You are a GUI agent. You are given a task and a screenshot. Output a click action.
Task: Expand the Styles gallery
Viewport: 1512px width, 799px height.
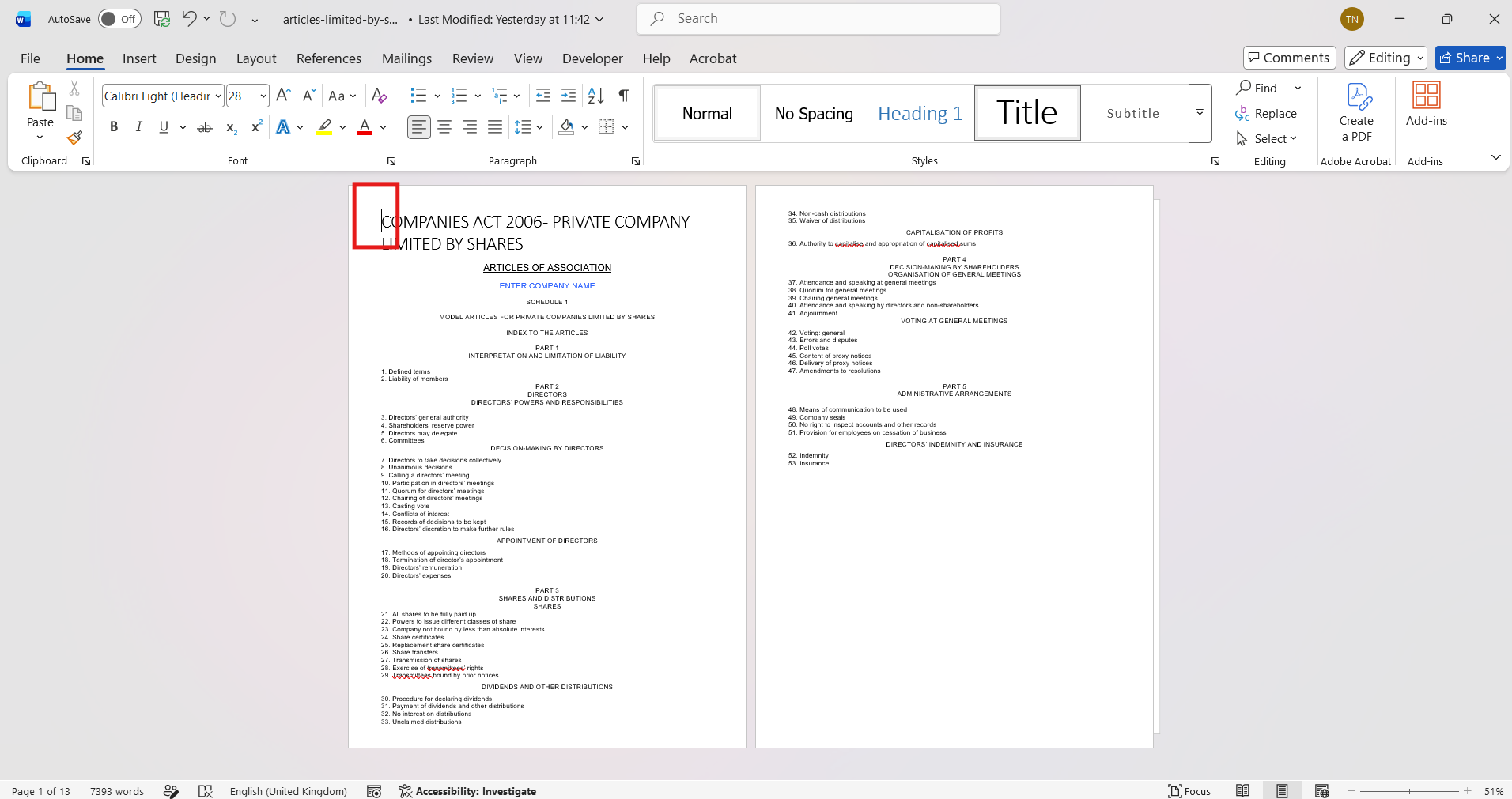1200,113
